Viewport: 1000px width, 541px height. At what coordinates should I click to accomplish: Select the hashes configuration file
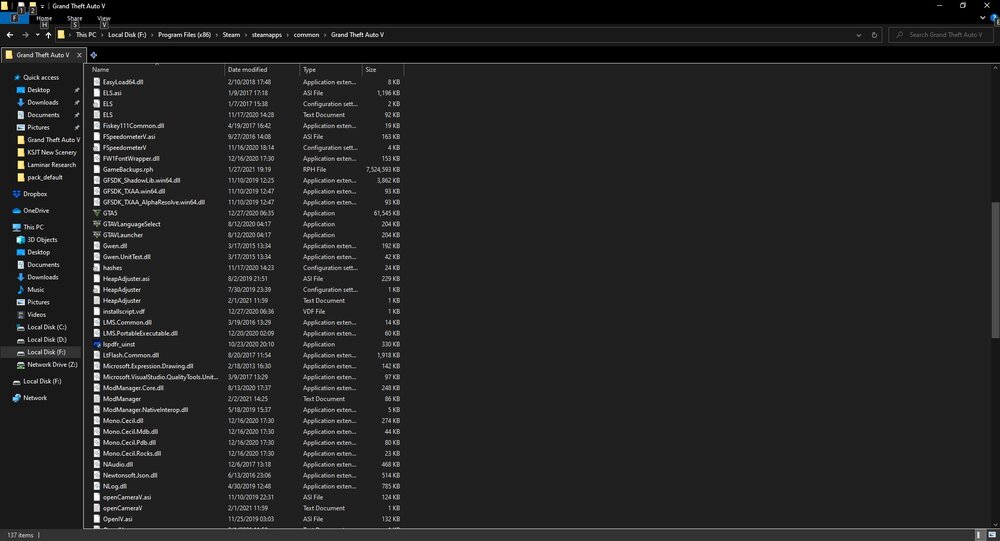112,268
